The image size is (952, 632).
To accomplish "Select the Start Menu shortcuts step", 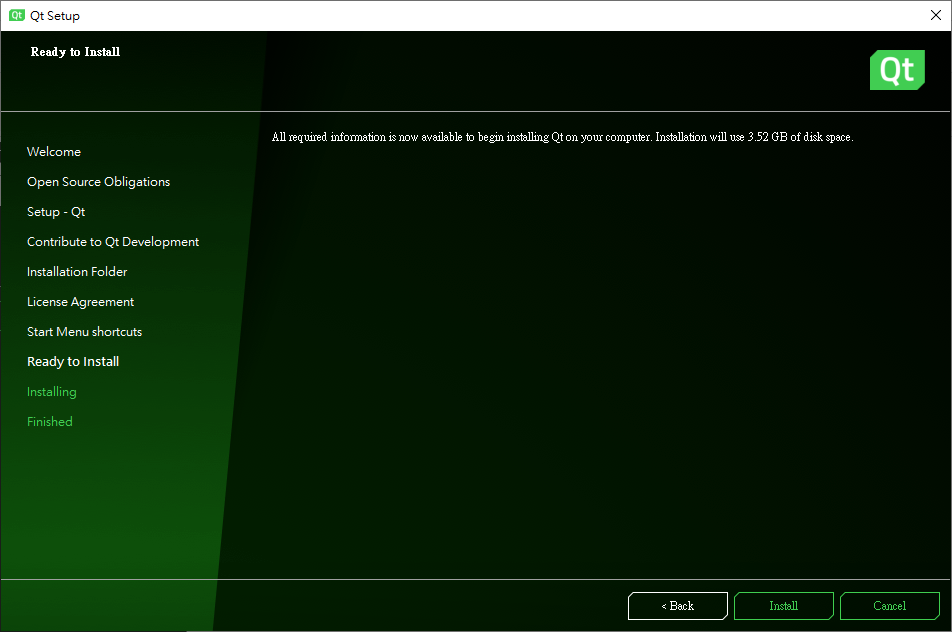I will pos(84,331).
